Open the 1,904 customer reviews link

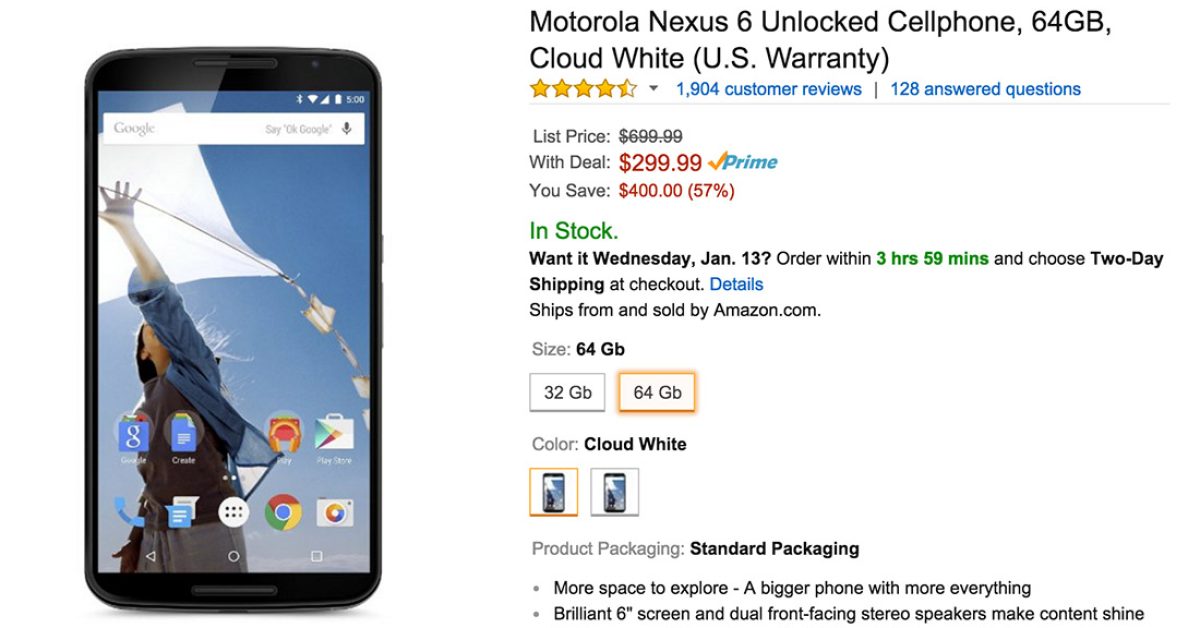[768, 89]
